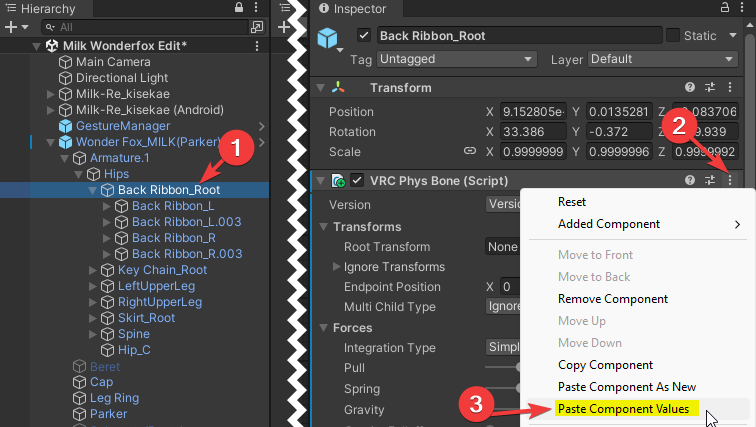The image size is (756, 427).
Task: Open the Layer Default dropdown
Action: tap(662, 59)
